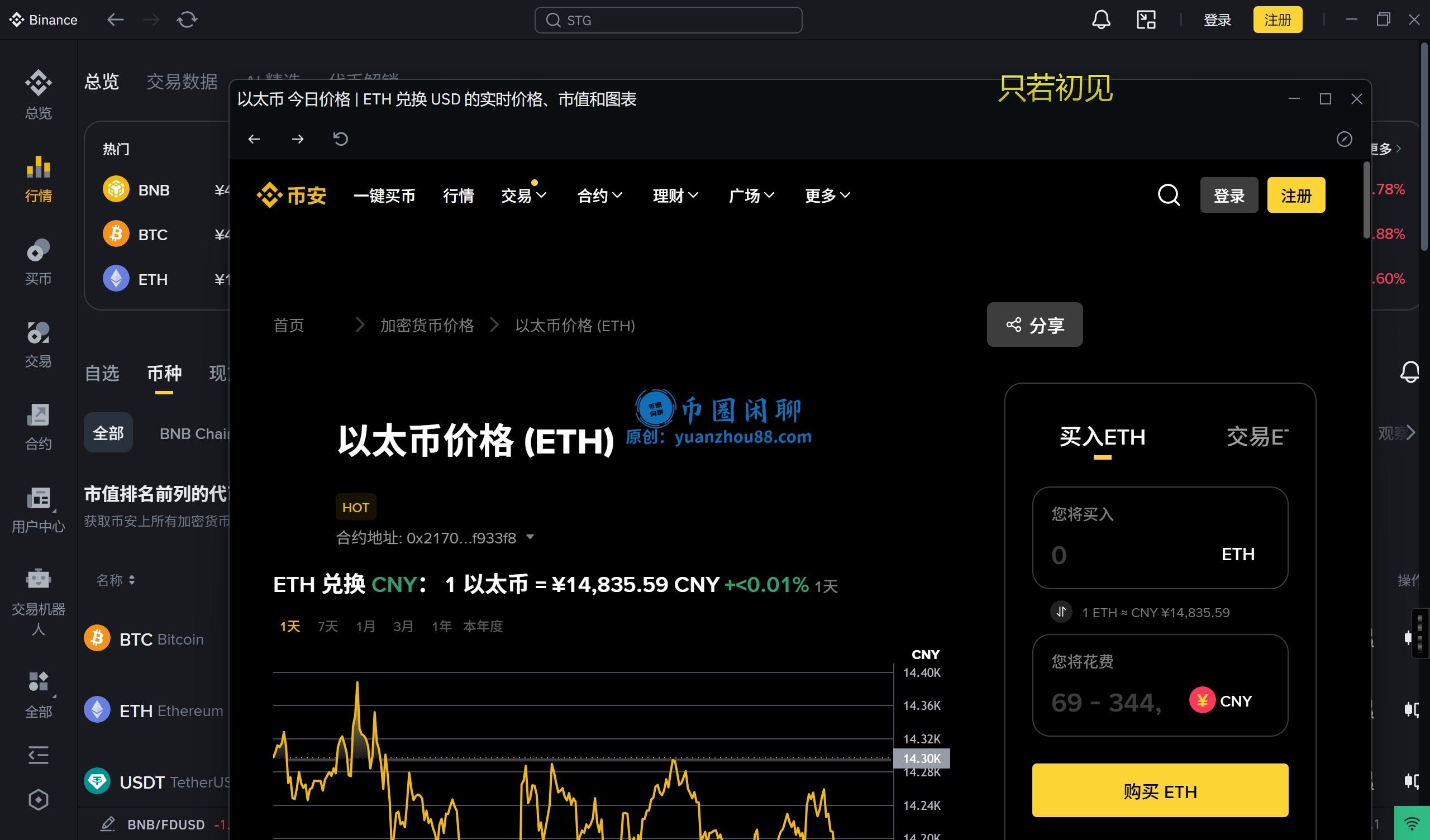Reload the ETH price page popup
Viewport: 1430px width, 840px height.
click(341, 139)
